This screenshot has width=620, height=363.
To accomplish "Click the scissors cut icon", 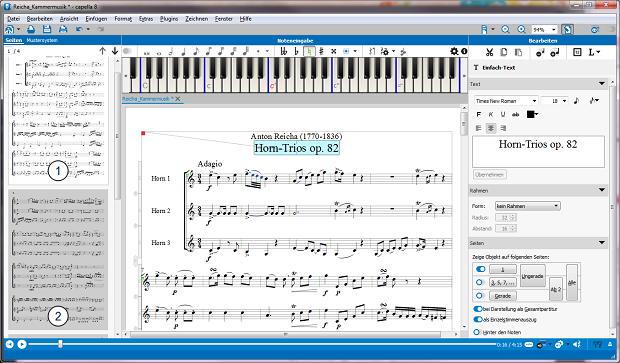I will pyautogui.click(x=489, y=52).
